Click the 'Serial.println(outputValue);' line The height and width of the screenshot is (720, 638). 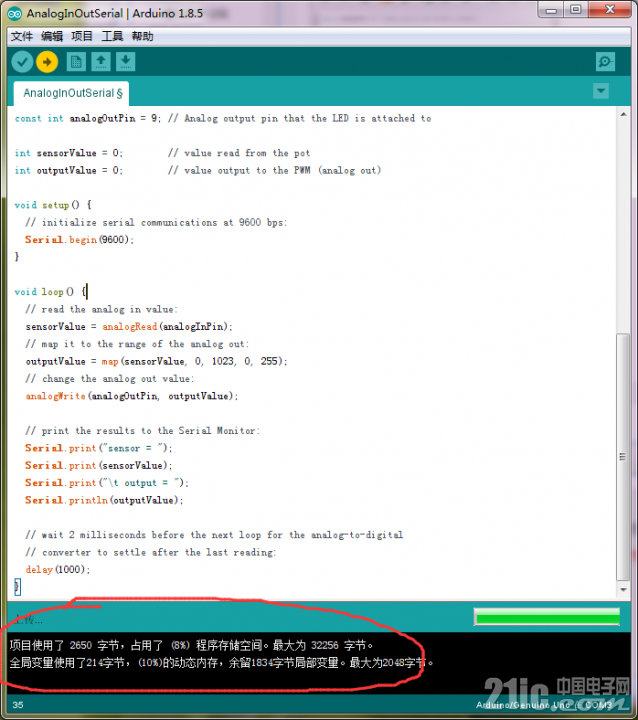(x=104, y=500)
